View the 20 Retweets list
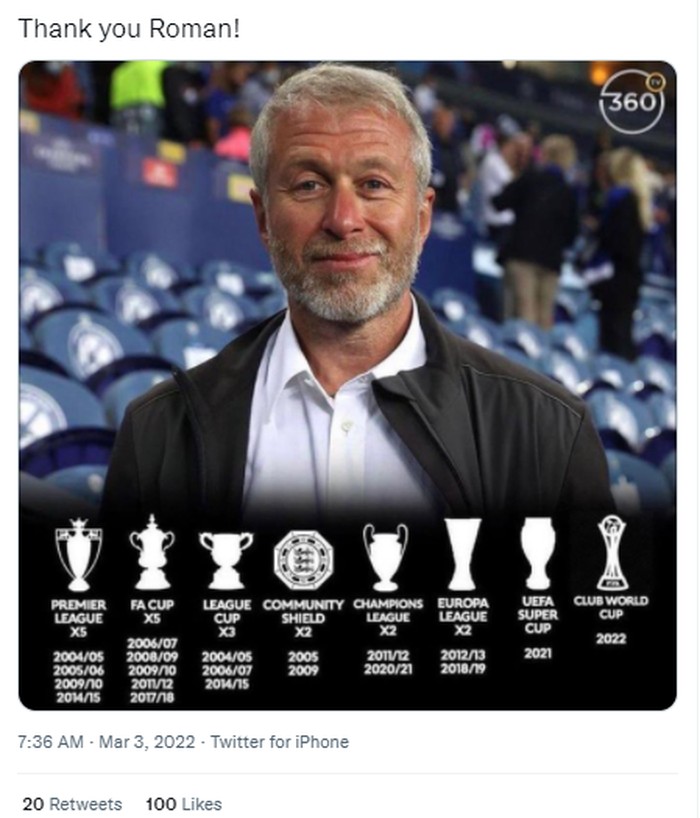The height and width of the screenshot is (818, 700). pos(72,804)
